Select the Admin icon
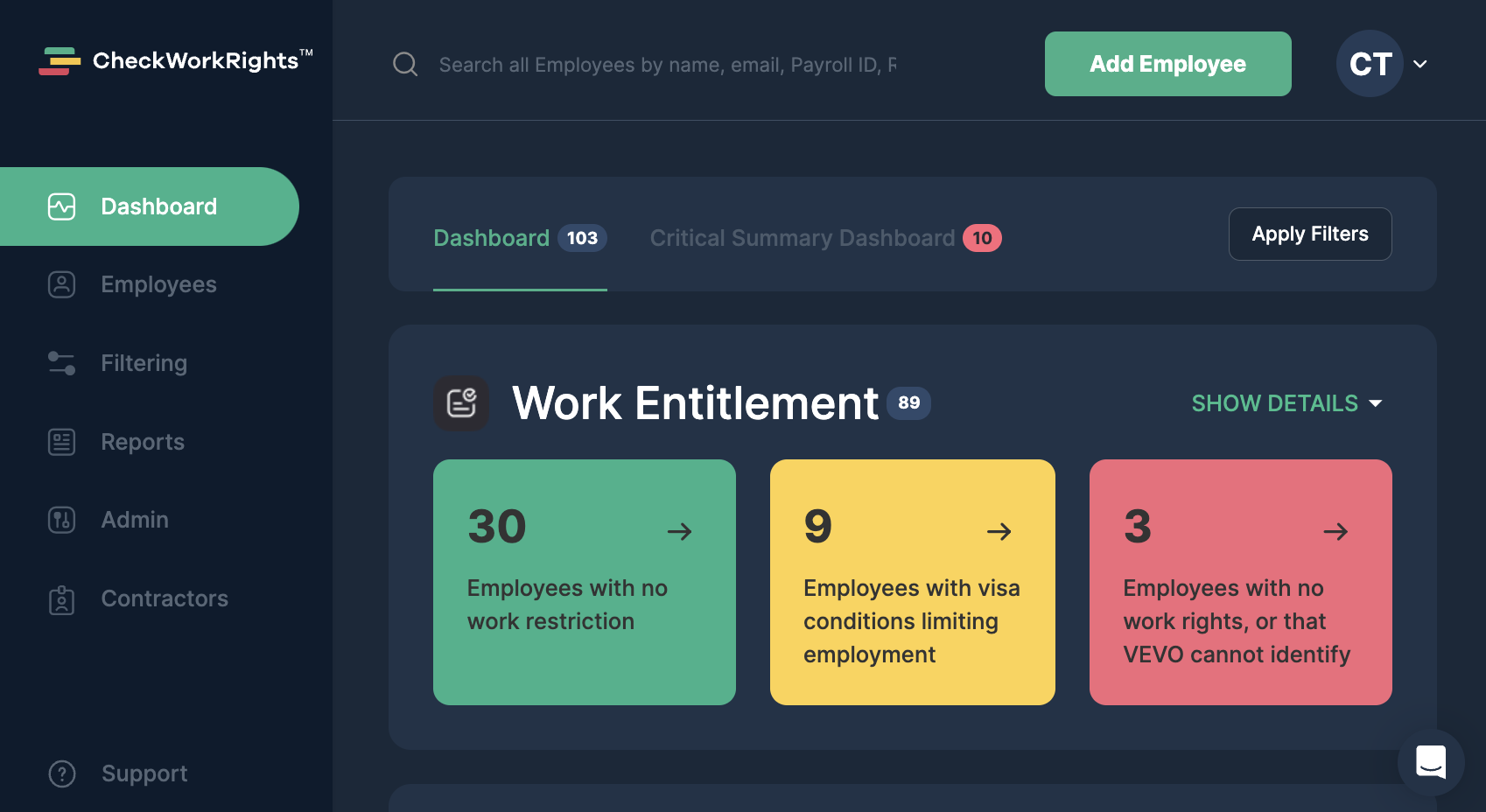This screenshot has height=812, width=1486. [x=61, y=519]
